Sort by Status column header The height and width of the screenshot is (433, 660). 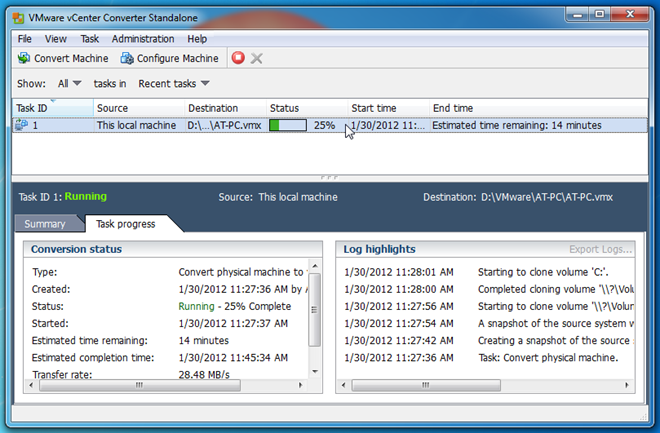tap(307, 108)
